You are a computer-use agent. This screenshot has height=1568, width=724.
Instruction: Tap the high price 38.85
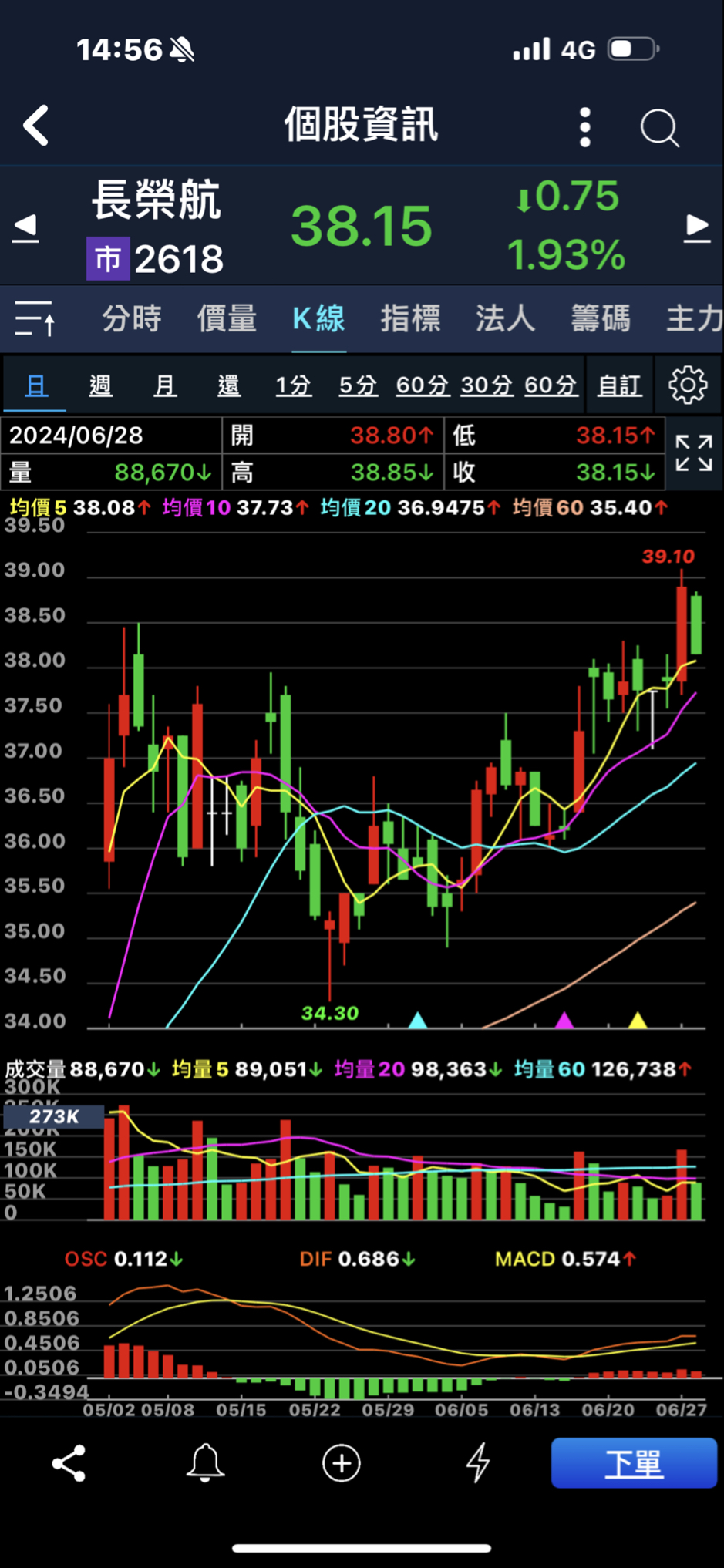click(x=392, y=472)
